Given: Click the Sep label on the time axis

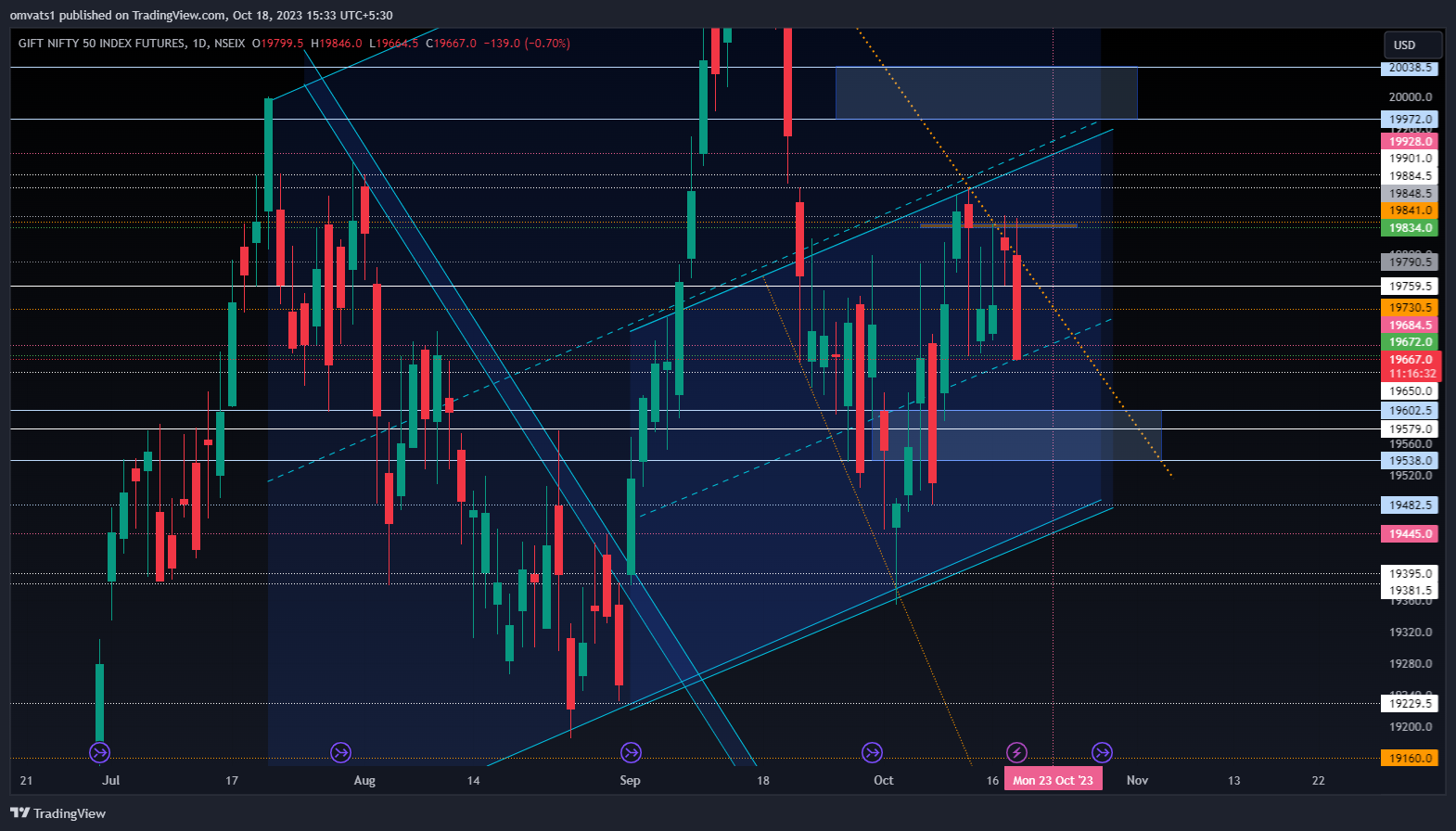Looking at the screenshot, I should click(630, 780).
